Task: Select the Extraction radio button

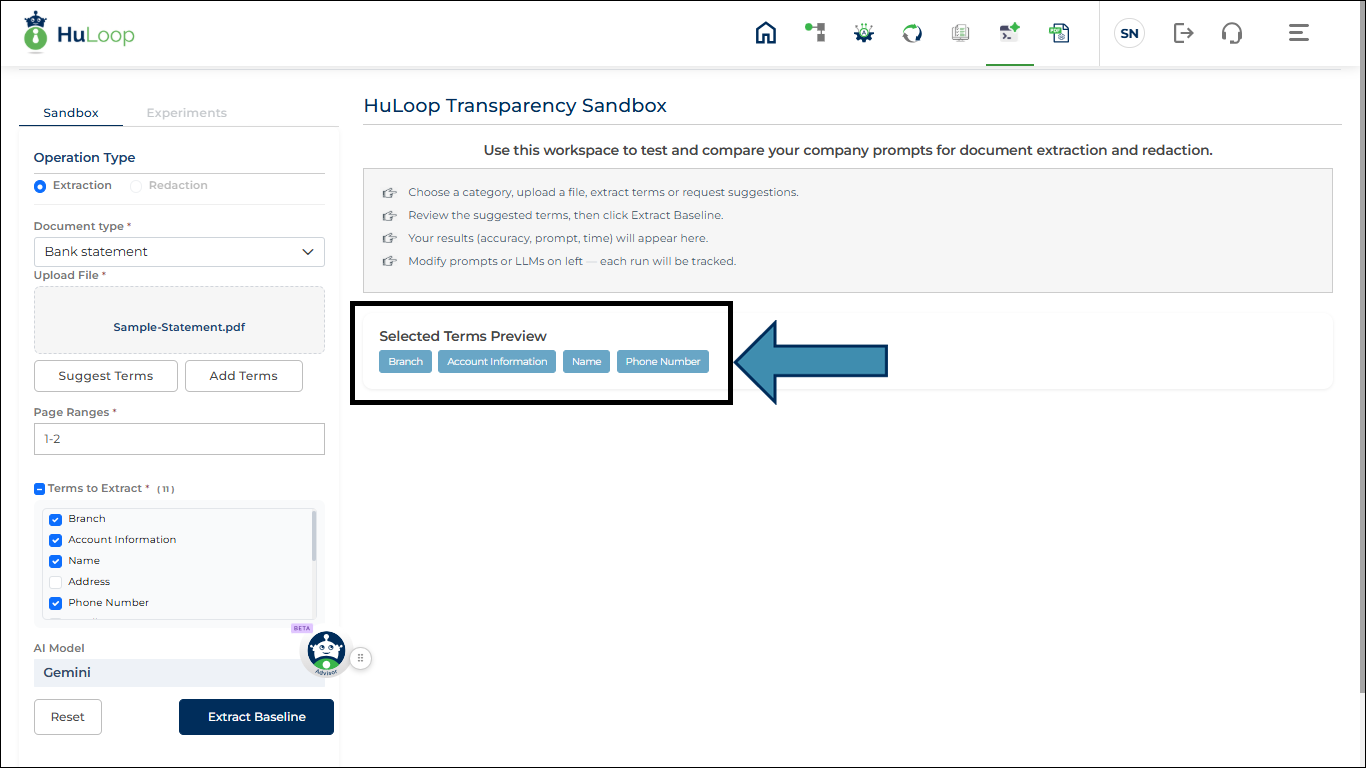Action: [40, 186]
